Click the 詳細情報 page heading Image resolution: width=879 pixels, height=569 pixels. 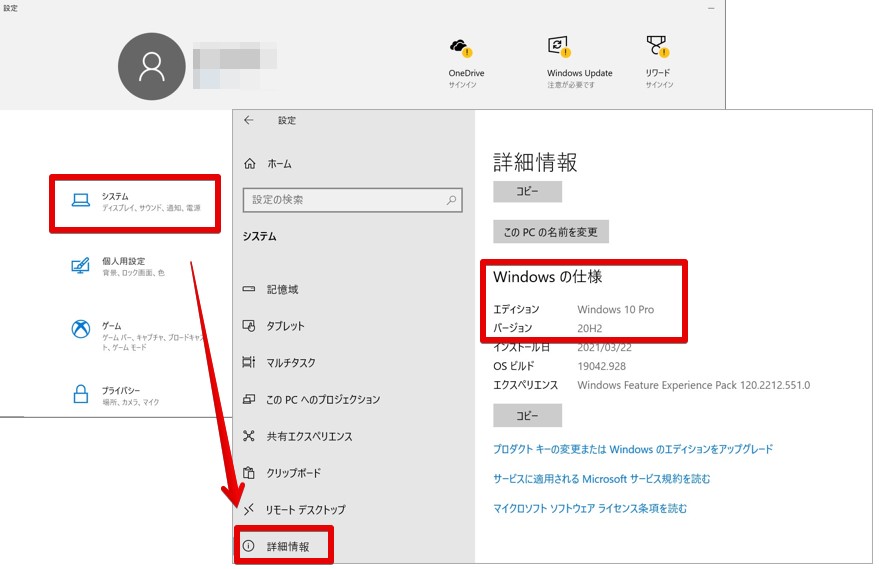click(x=535, y=163)
